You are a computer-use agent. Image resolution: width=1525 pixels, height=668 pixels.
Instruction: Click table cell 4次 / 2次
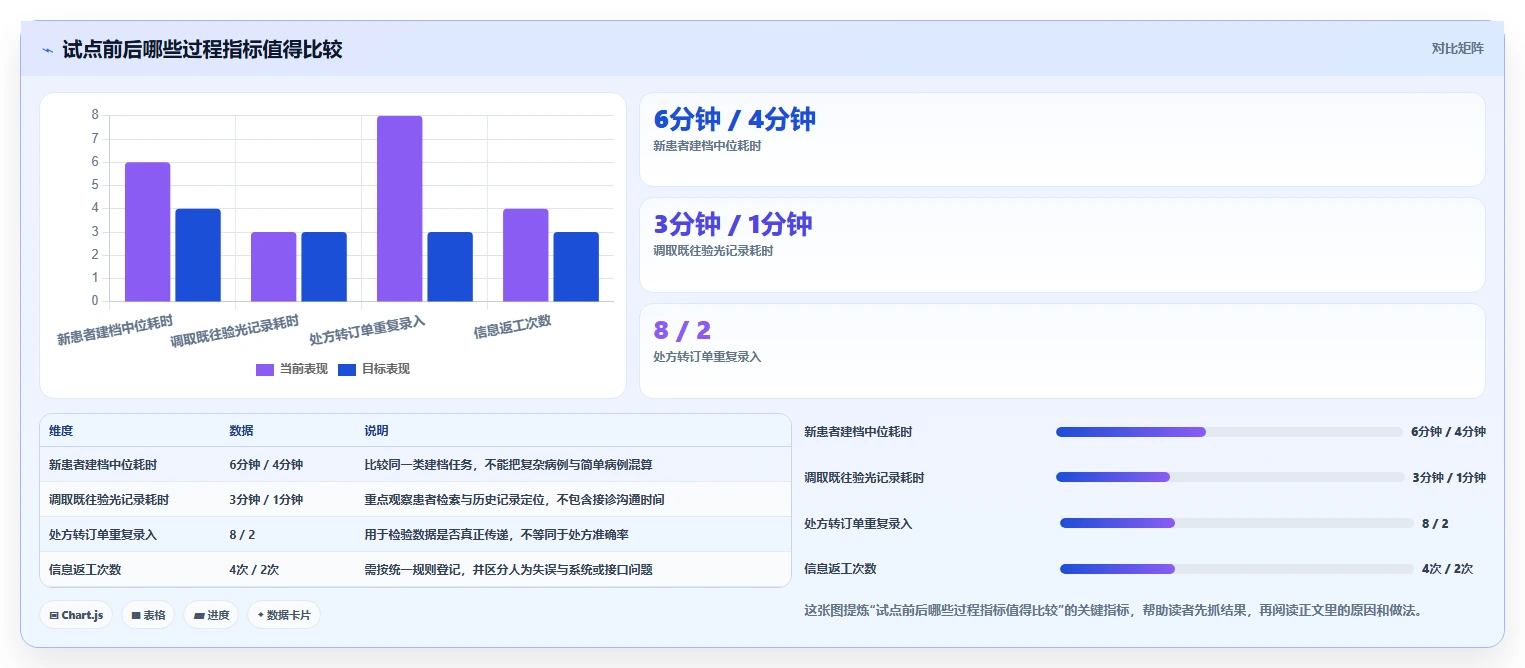click(x=254, y=570)
